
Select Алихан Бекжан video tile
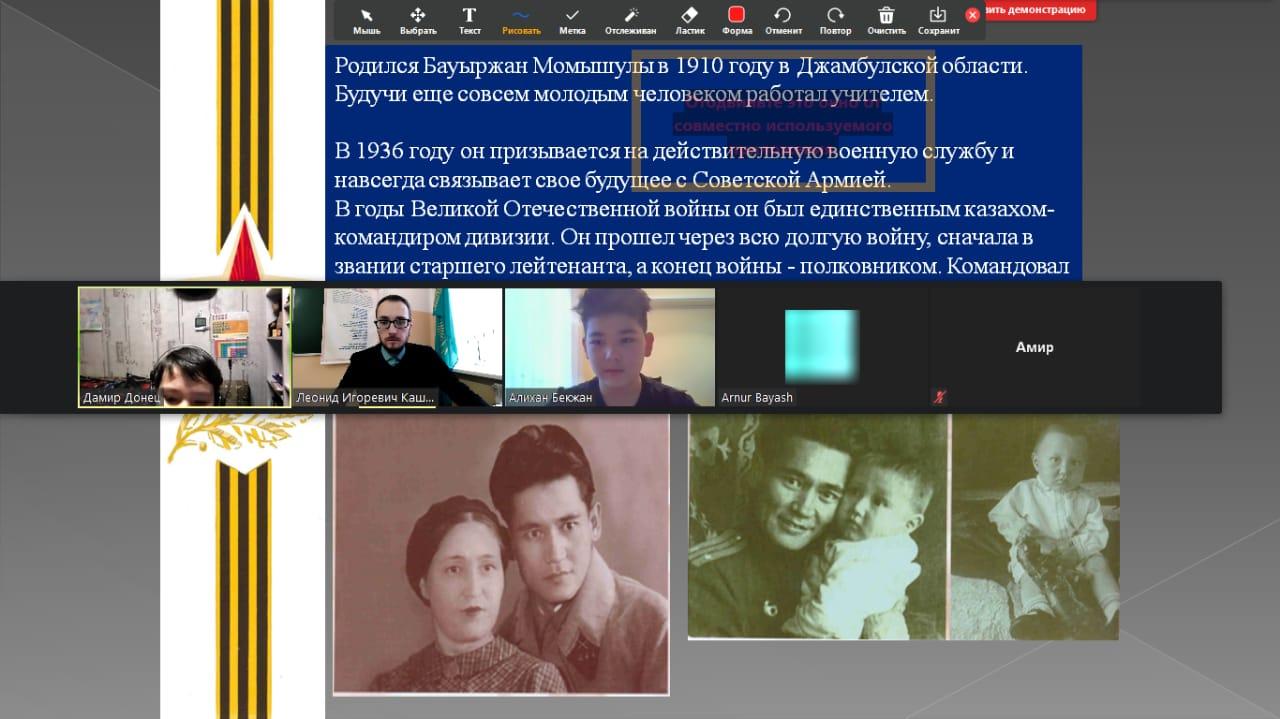pos(609,347)
